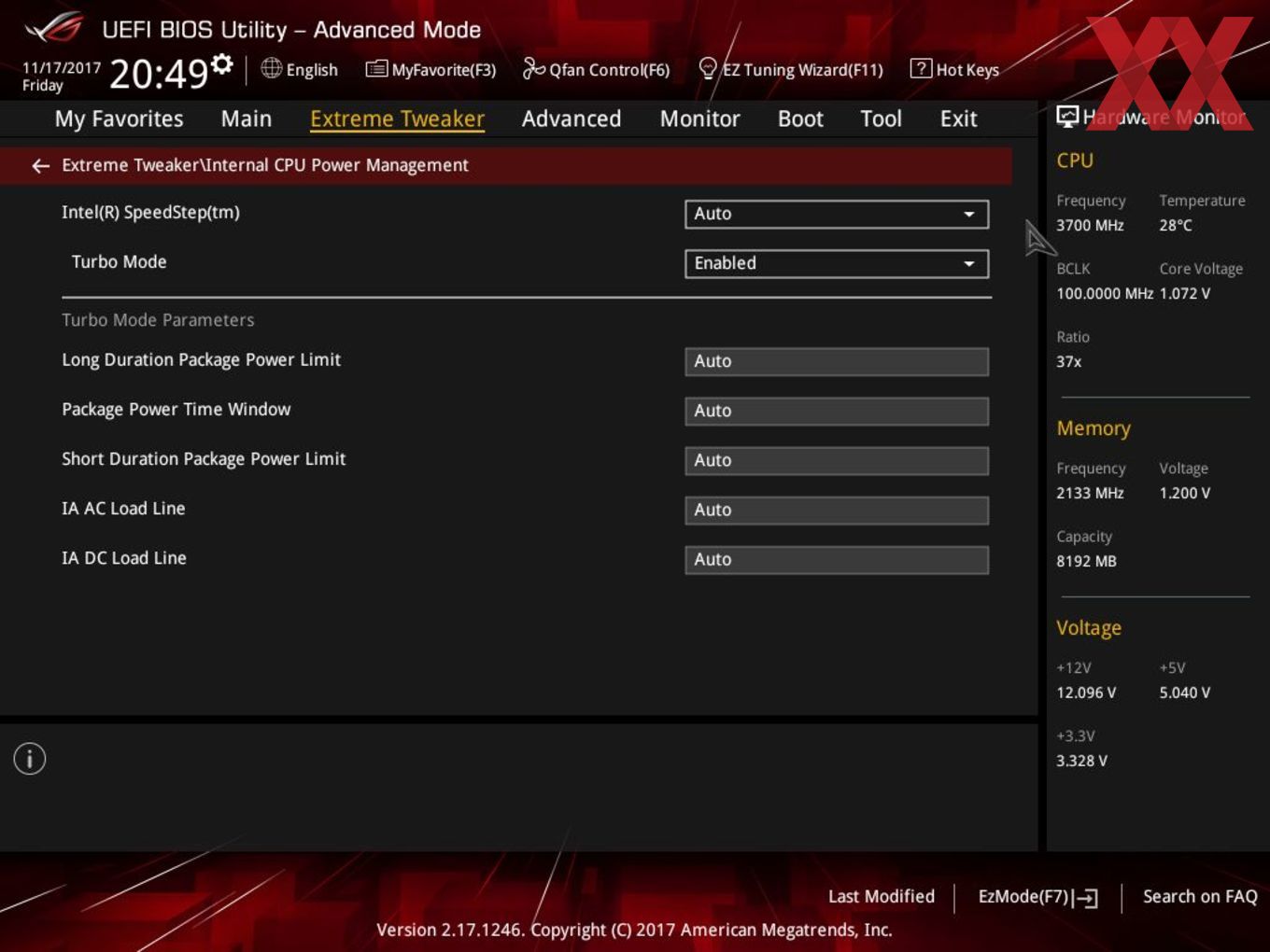Click the 20:49 clock display
This screenshot has width=1270, height=952.
click(x=159, y=74)
